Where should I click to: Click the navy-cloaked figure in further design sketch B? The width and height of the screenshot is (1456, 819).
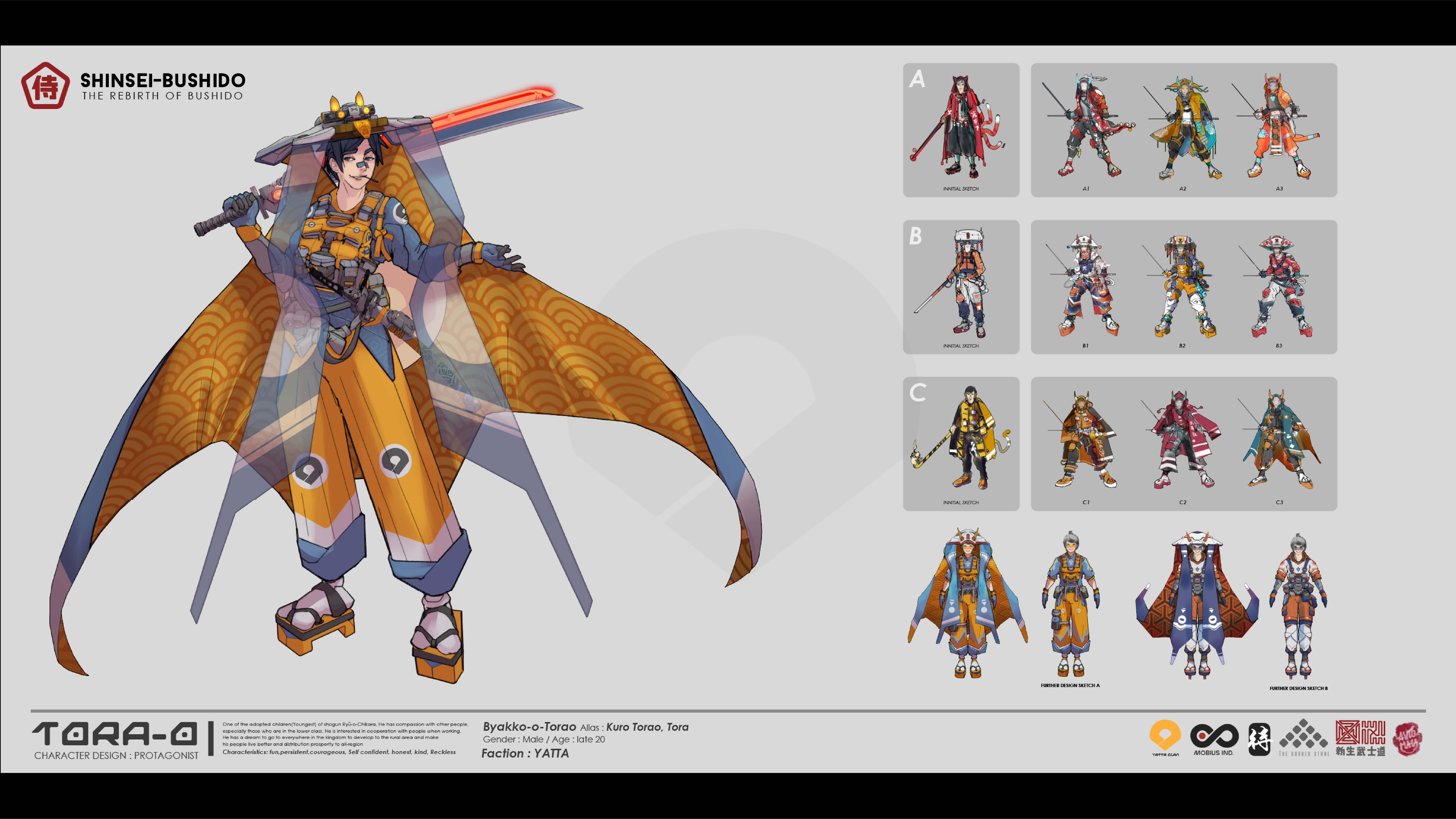point(1197,605)
